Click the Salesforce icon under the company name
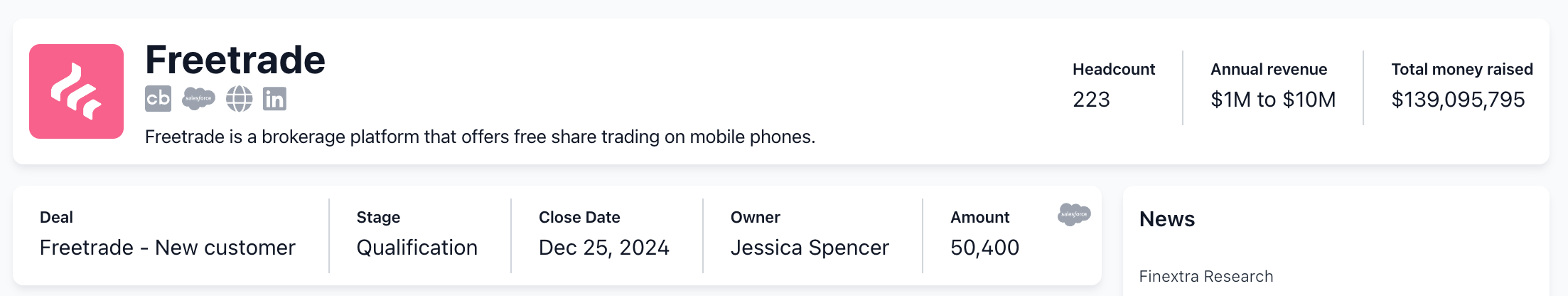 pos(198,99)
